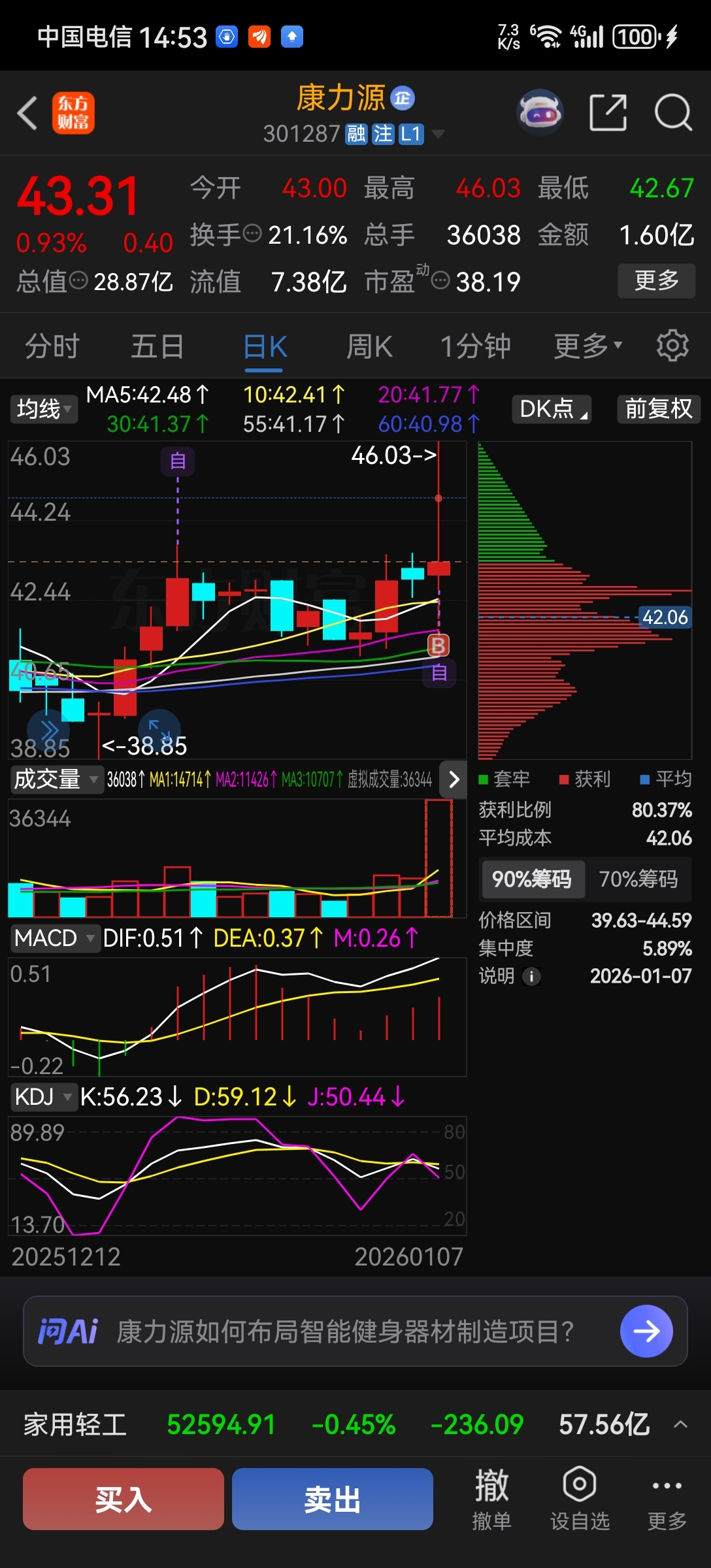Viewport: 711px width, 1568px height.
Task: Open the 家用轻工 sector index link
Action: [75, 1425]
